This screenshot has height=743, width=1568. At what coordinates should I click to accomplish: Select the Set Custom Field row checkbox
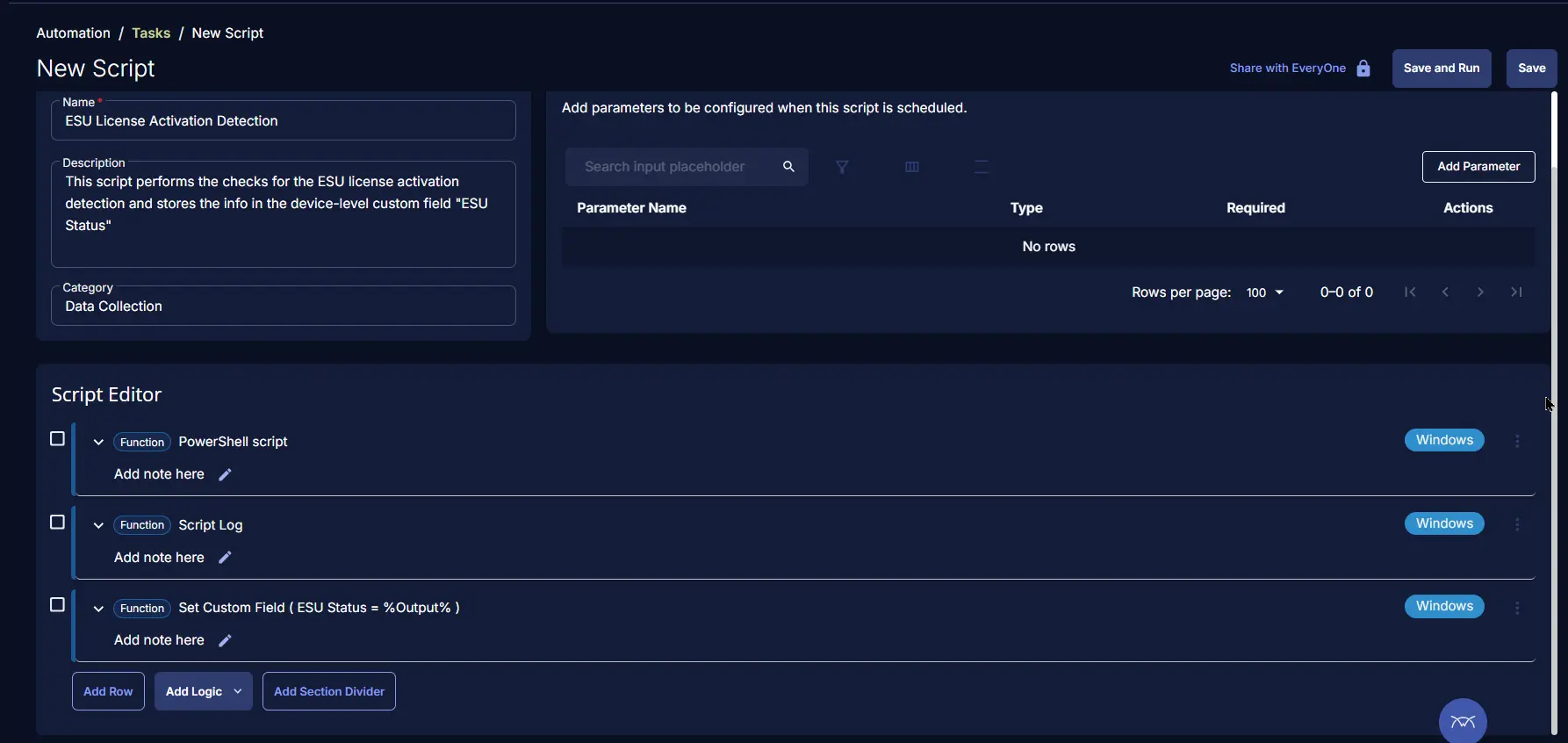click(58, 605)
